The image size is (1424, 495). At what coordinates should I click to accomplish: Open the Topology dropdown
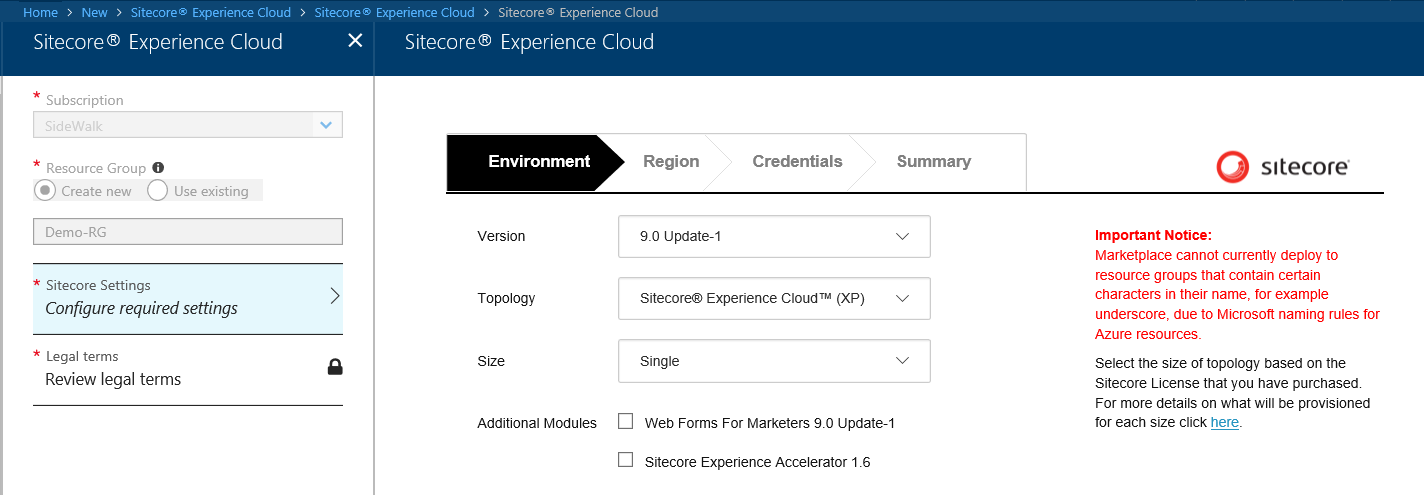[x=774, y=298]
